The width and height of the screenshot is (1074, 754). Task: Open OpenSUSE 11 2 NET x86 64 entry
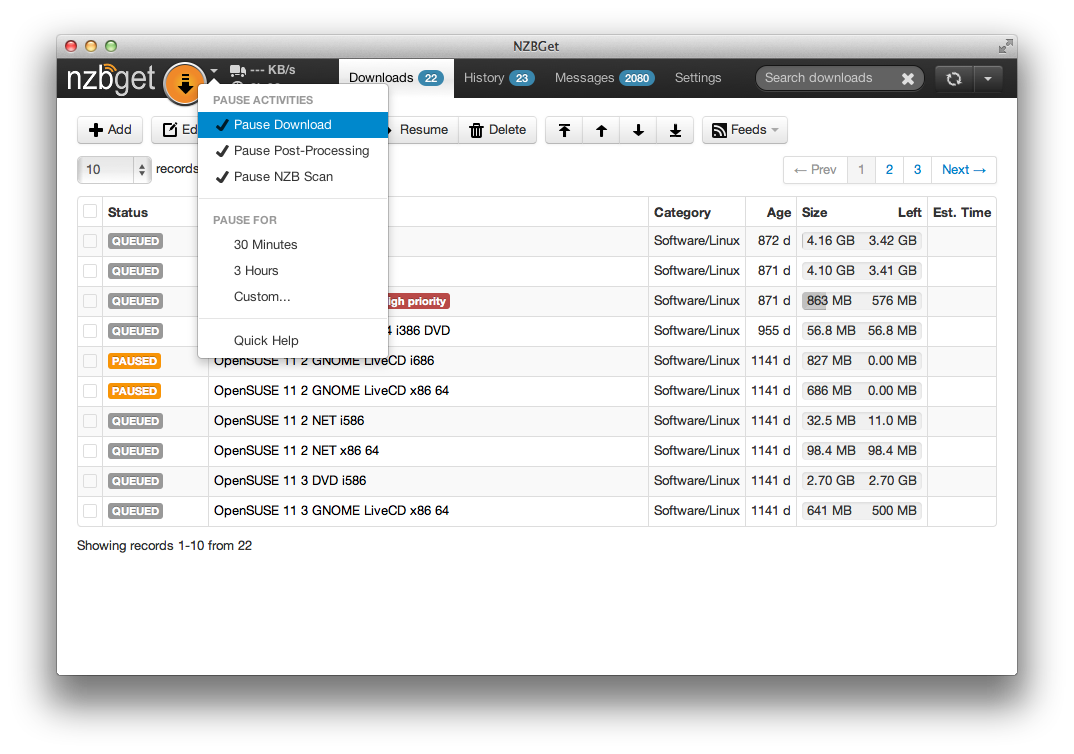point(297,451)
